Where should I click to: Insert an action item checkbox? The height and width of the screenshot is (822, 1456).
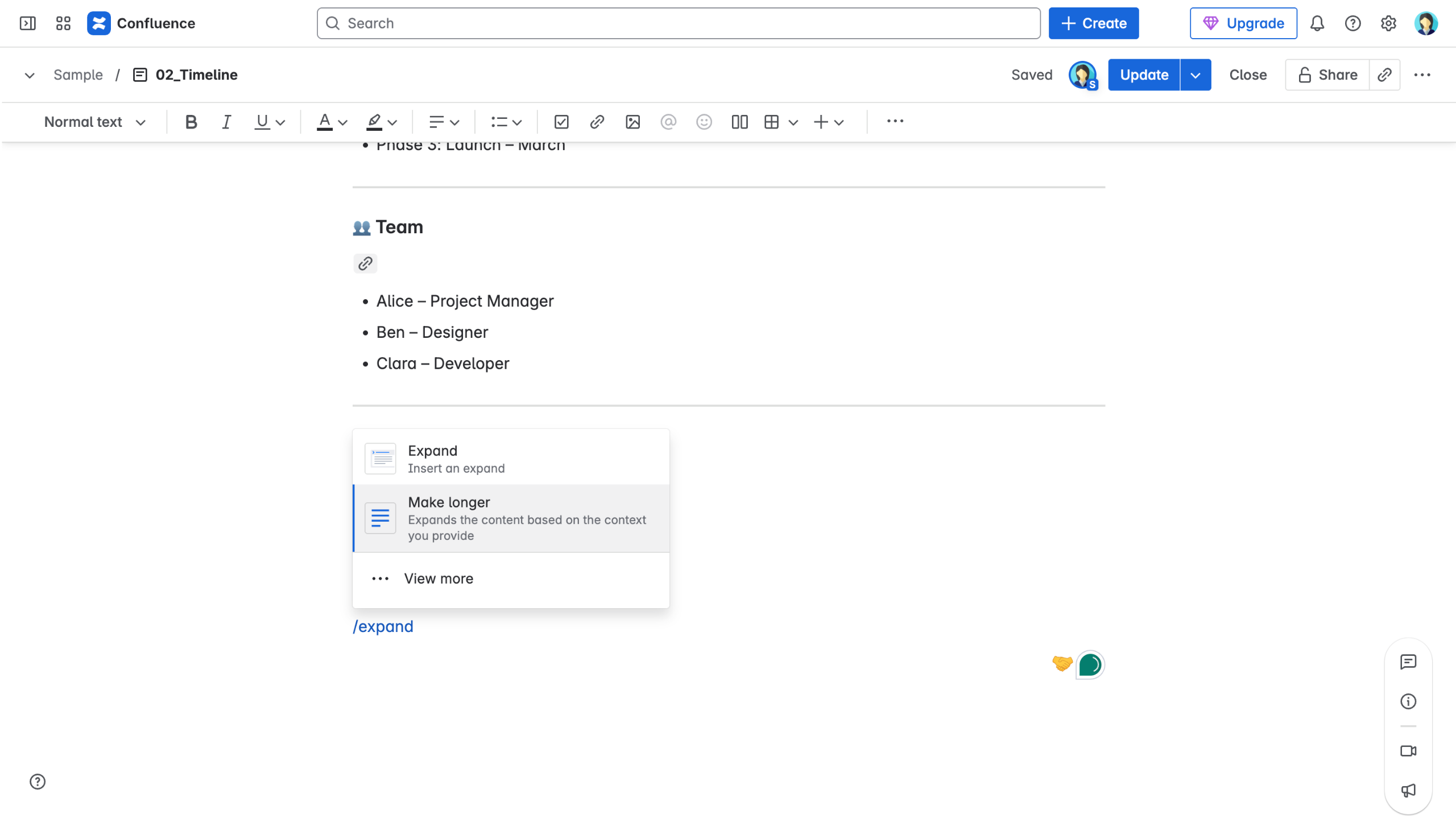point(561,122)
